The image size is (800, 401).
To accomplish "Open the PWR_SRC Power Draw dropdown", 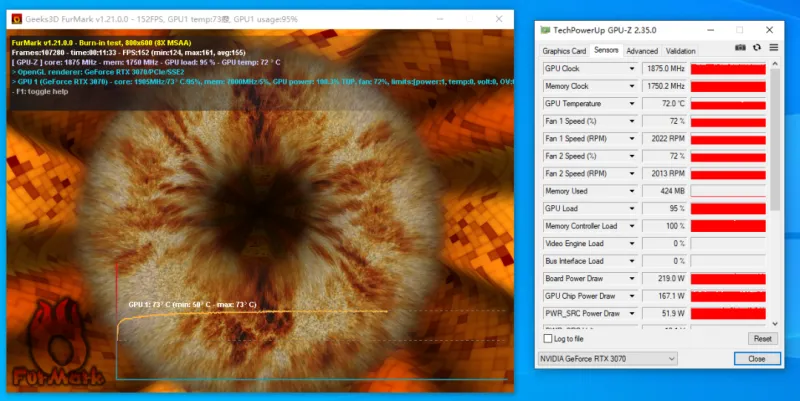I will coord(632,314).
